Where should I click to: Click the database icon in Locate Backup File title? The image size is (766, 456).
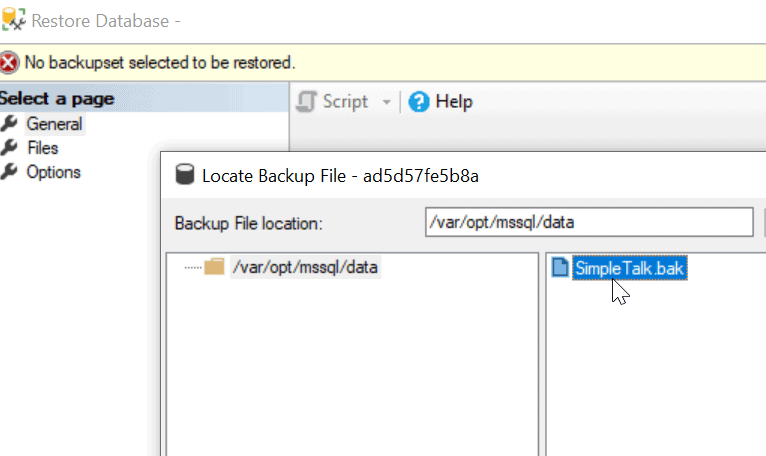pos(184,175)
